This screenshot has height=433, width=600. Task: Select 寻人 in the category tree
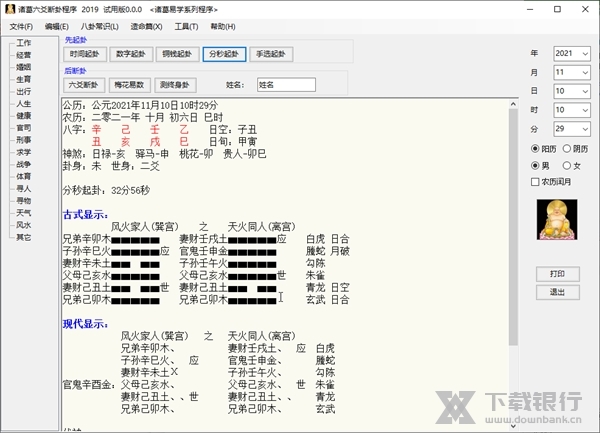(23, 189)
